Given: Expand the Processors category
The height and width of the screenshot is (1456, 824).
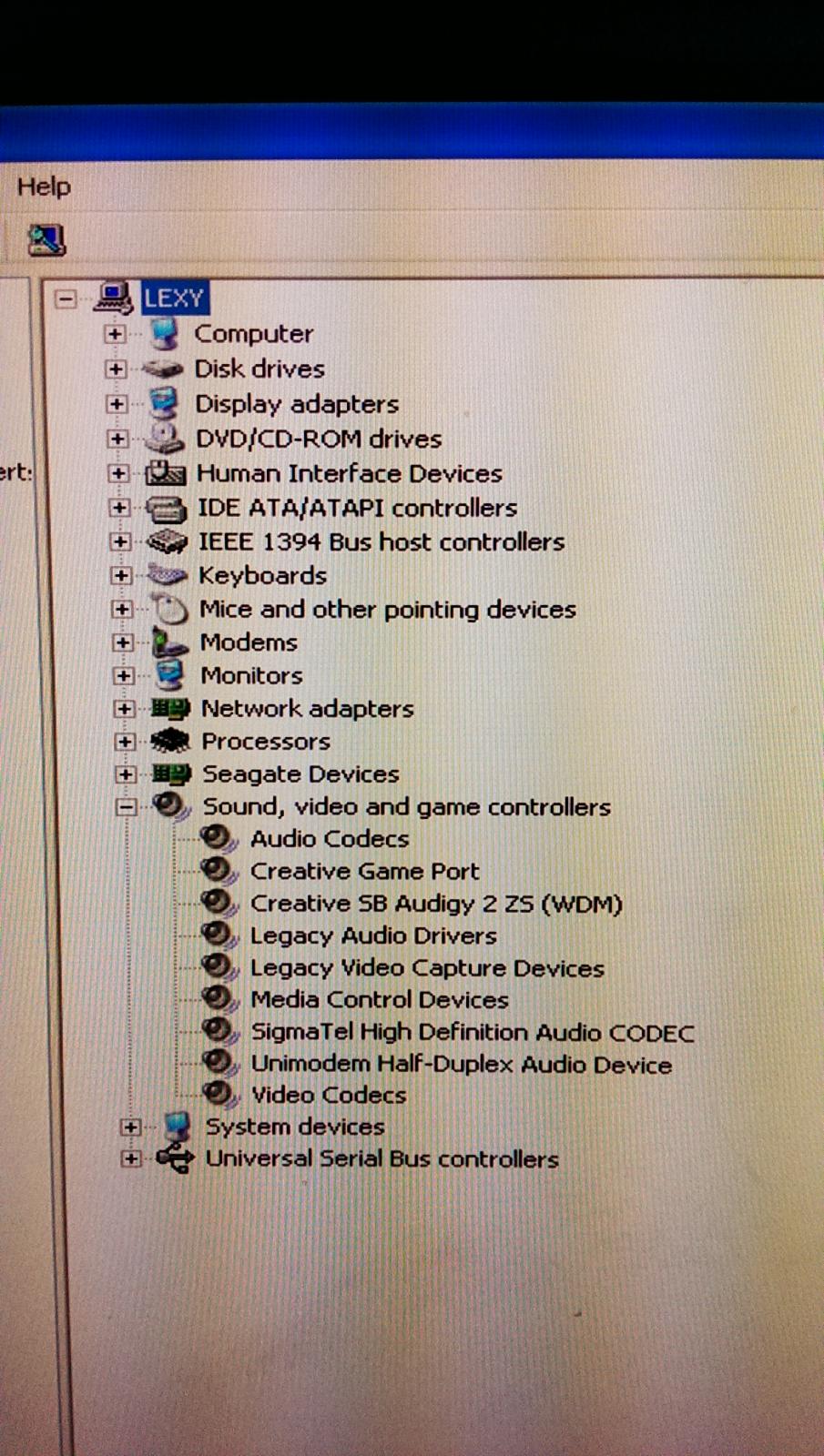Looking at the screenshot, I should click(125, 741).
